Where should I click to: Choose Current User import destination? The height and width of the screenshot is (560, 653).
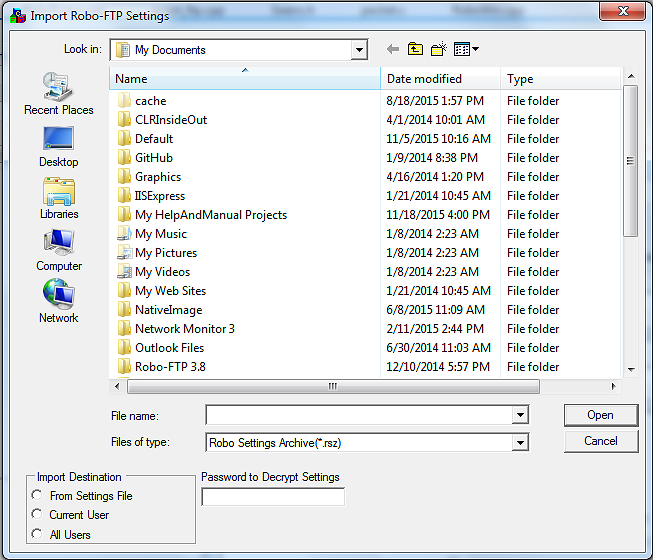click(38, 515)
